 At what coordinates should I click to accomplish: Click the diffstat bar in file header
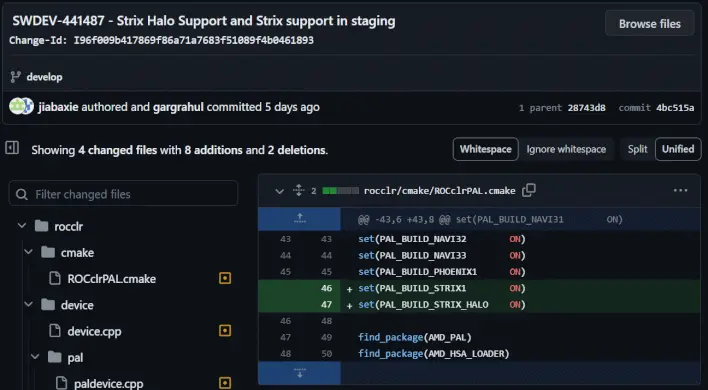(340, 191)
